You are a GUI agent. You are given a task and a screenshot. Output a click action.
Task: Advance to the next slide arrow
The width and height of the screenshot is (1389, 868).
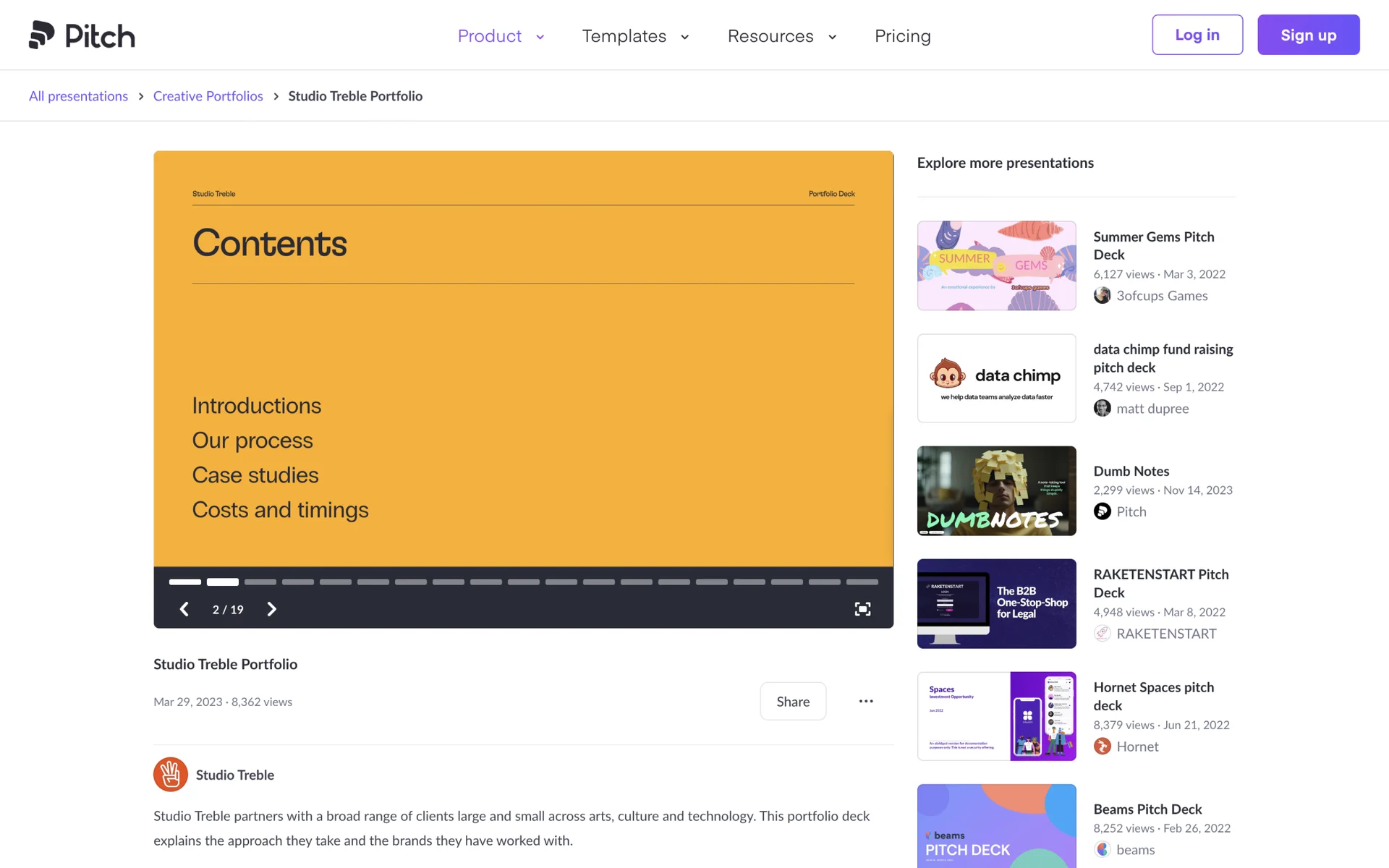[x=271, y=609]
